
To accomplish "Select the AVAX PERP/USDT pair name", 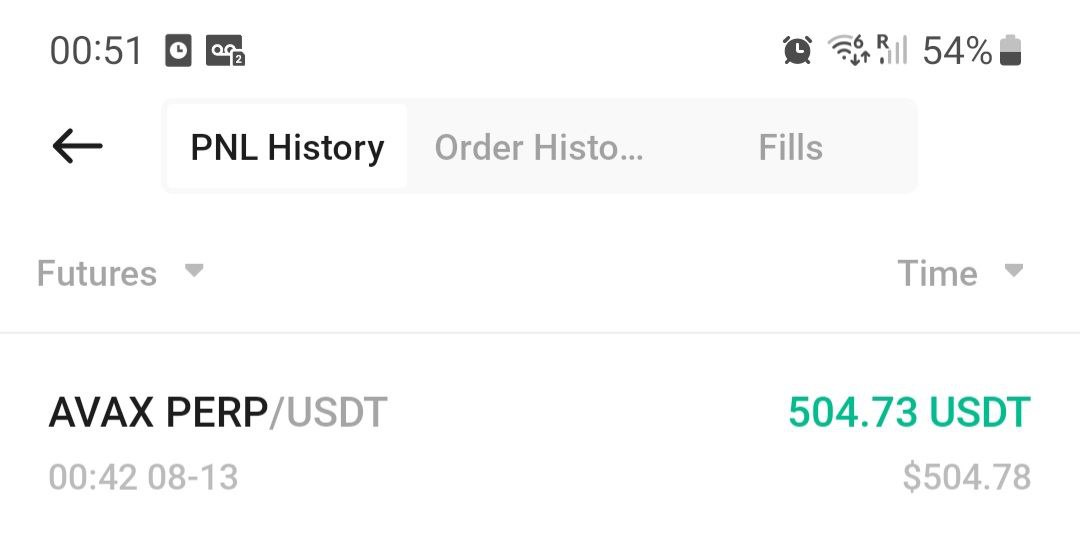I will pos(218,412).
